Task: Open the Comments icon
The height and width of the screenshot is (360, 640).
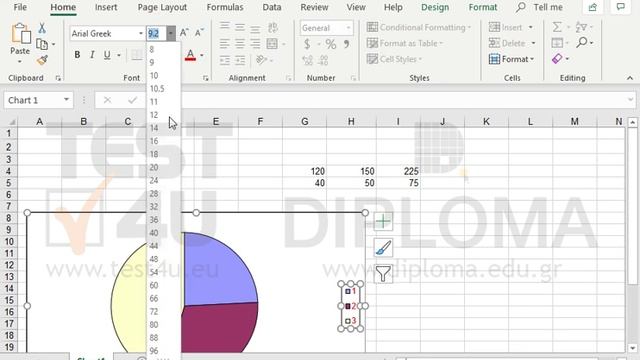Action: [x=620, y=7]
